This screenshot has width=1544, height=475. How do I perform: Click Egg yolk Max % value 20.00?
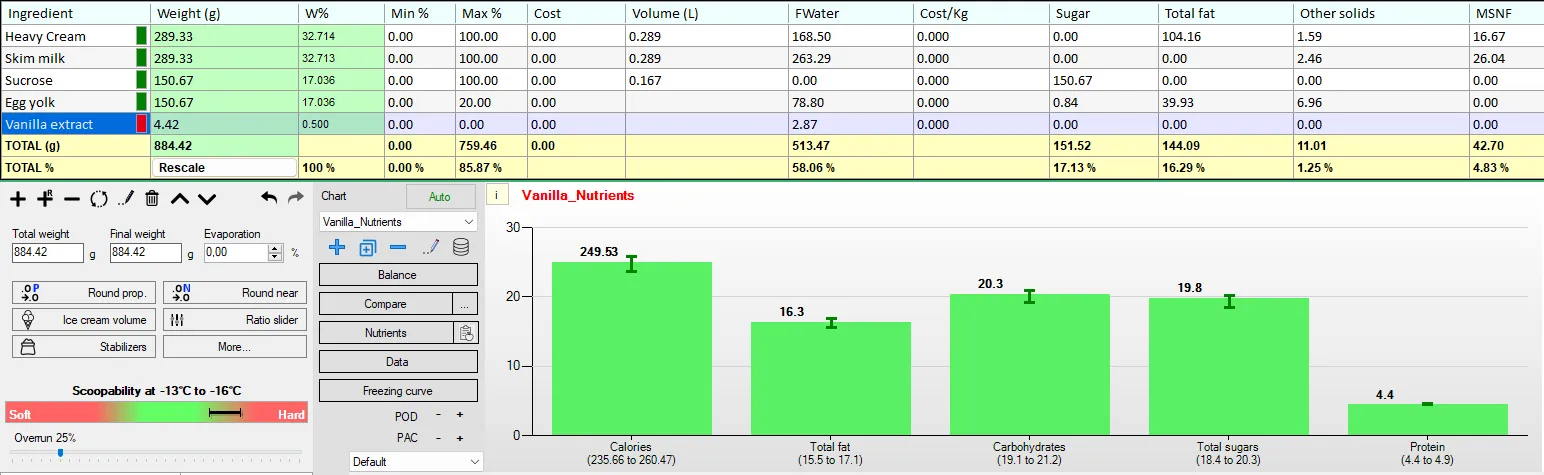pyautogui.click(x=491, y=102)
